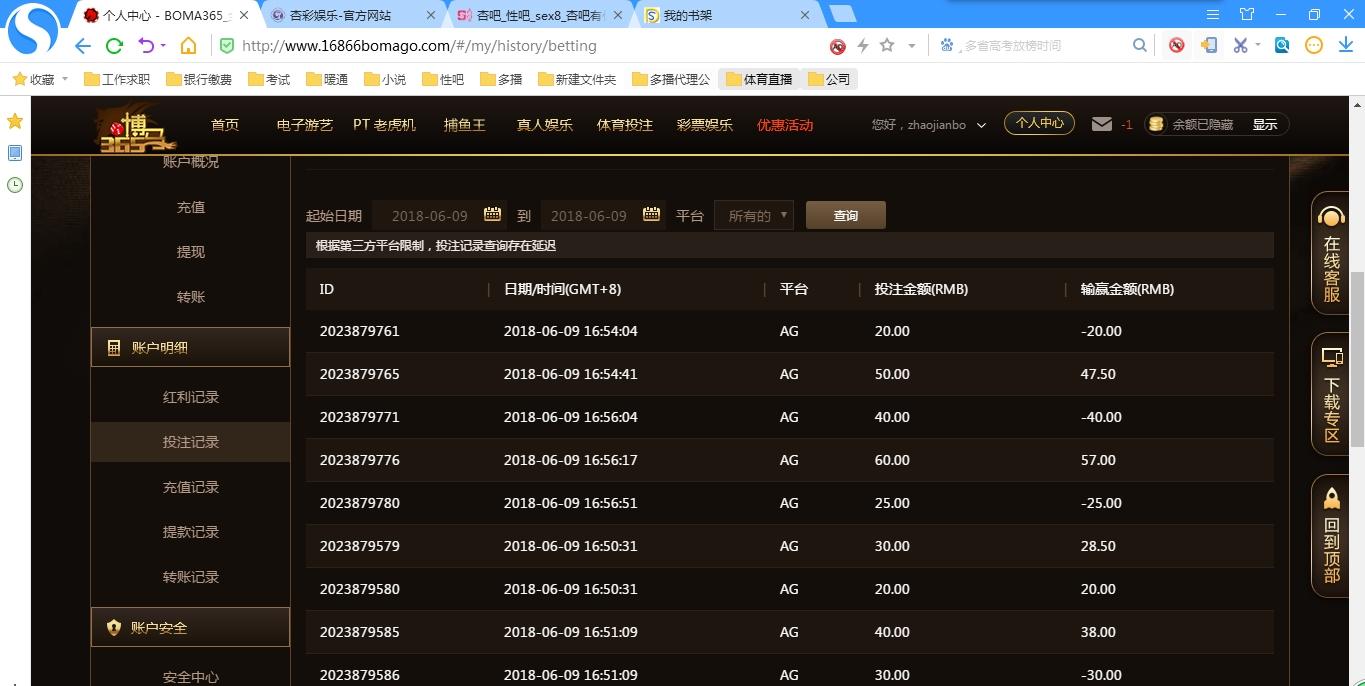Viewport: 1365px width, 686px height.
Task: Click the search magnifier icon
Action: click(1140, 46)
